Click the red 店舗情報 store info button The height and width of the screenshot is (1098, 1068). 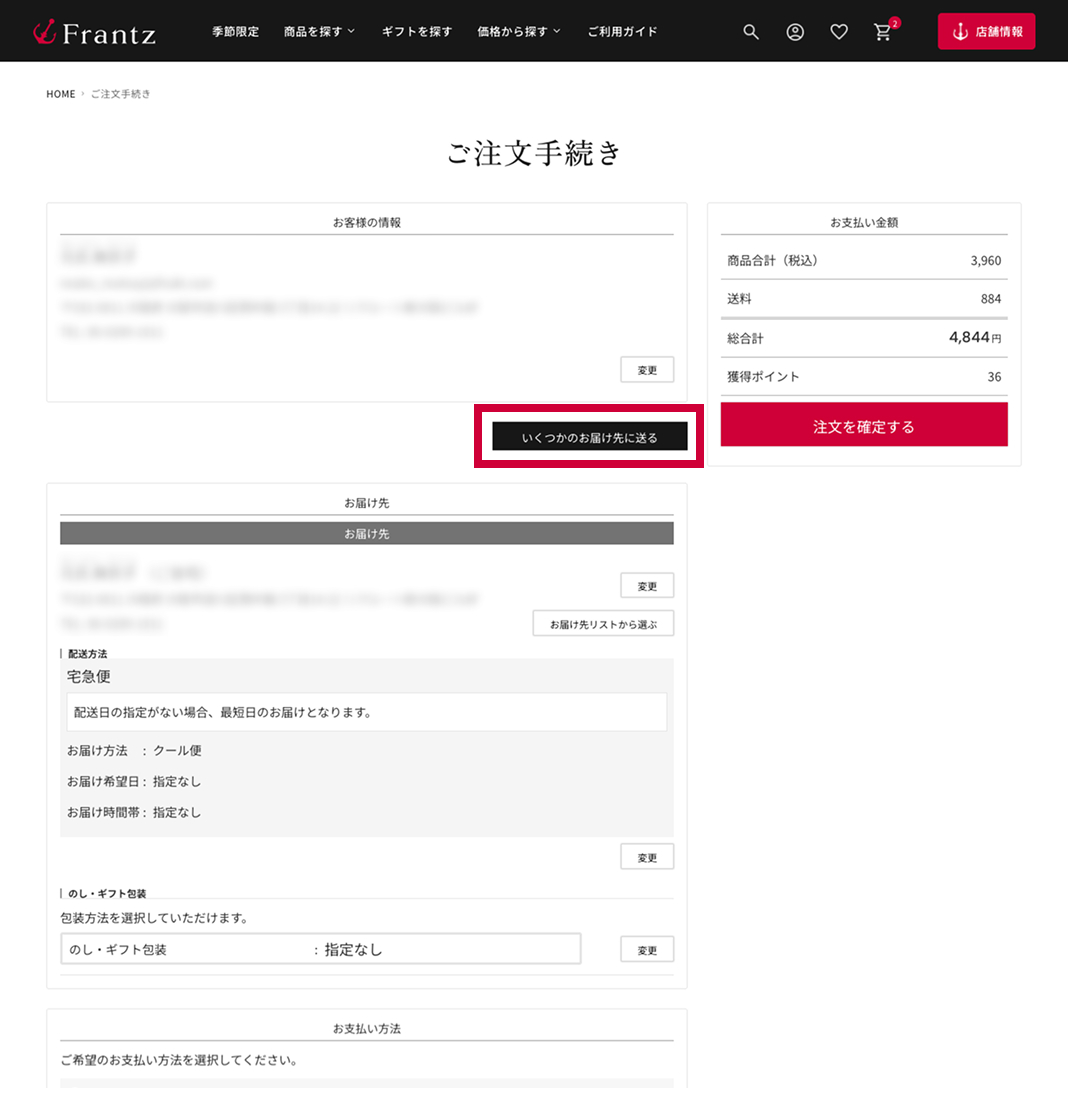point(986,32)
